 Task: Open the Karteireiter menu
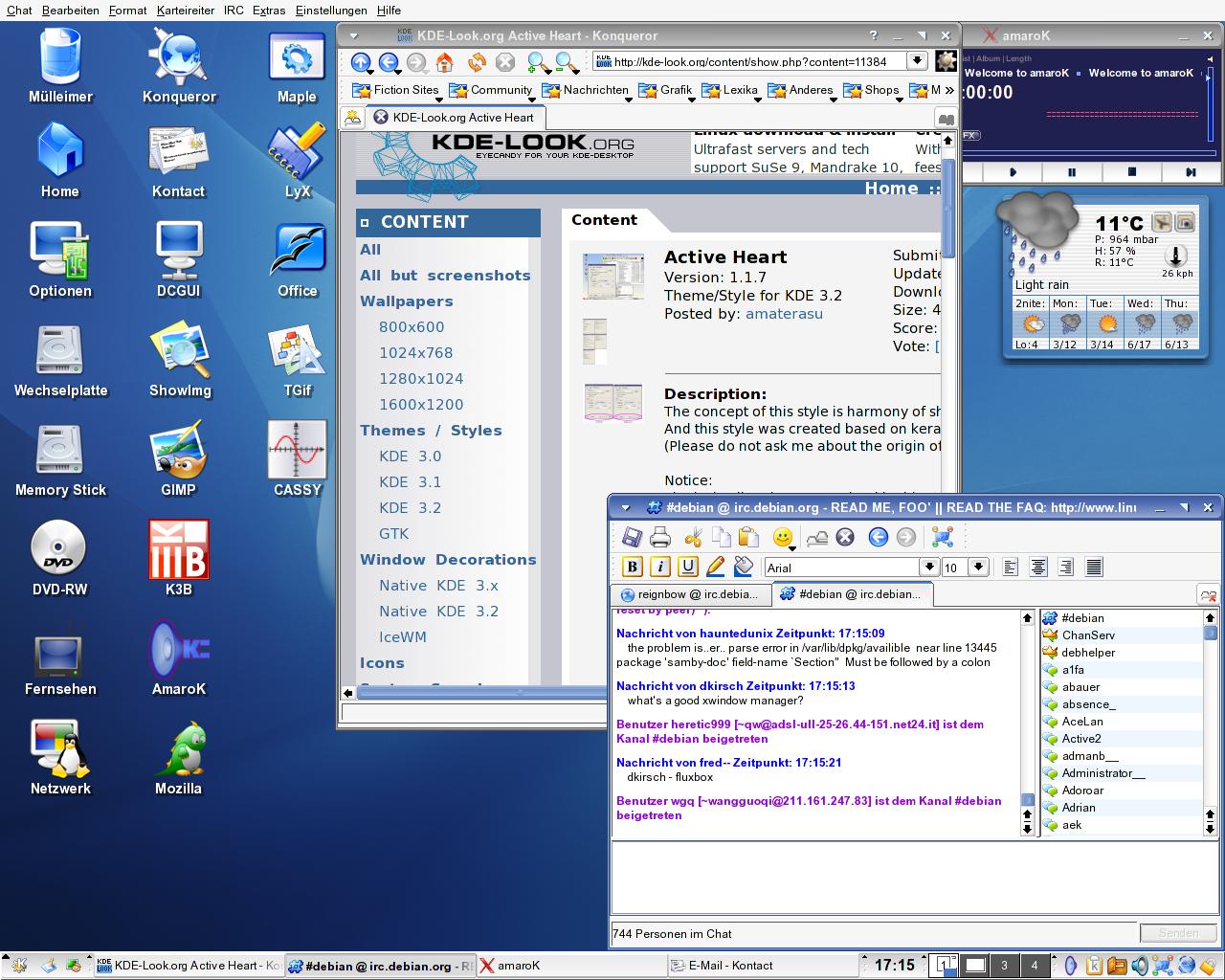(186, 11)
